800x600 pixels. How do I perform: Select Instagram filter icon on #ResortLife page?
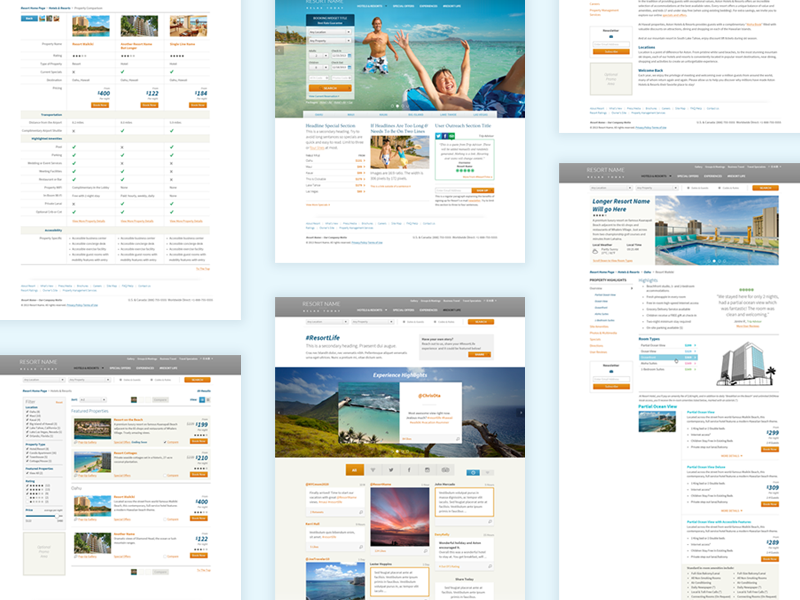[427, 470]
